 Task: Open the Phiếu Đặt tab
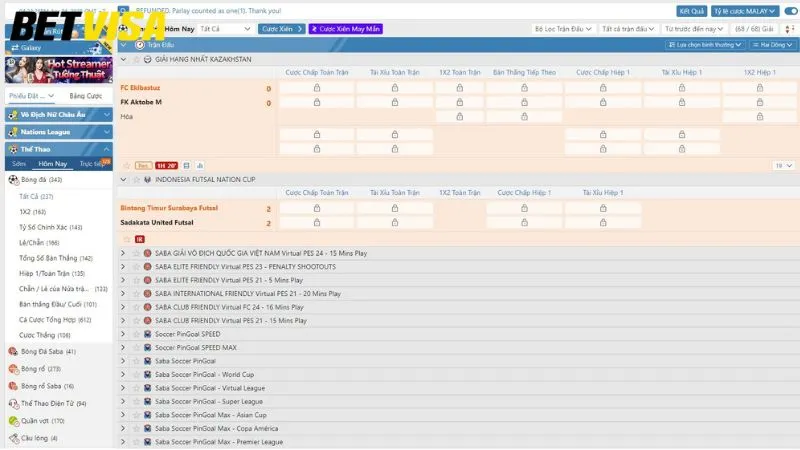pos(31,96)
